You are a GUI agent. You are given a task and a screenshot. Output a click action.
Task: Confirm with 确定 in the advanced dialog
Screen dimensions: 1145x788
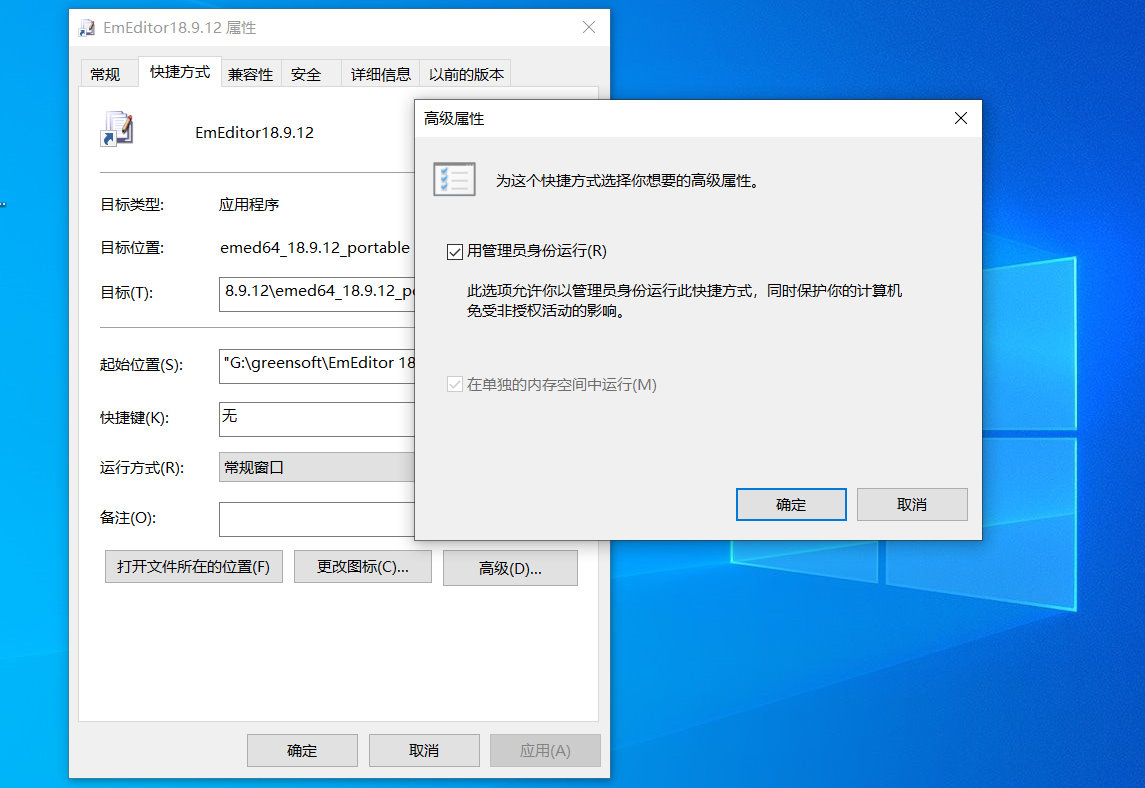(791, 504)
